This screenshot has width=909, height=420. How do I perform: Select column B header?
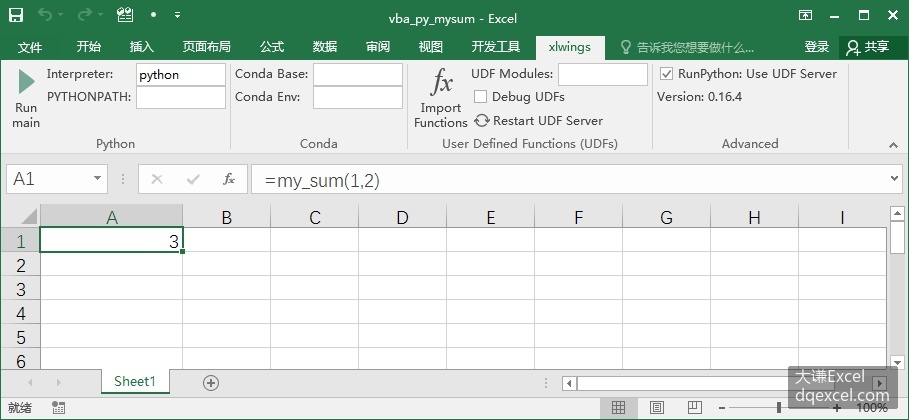(x=227, y=217)
